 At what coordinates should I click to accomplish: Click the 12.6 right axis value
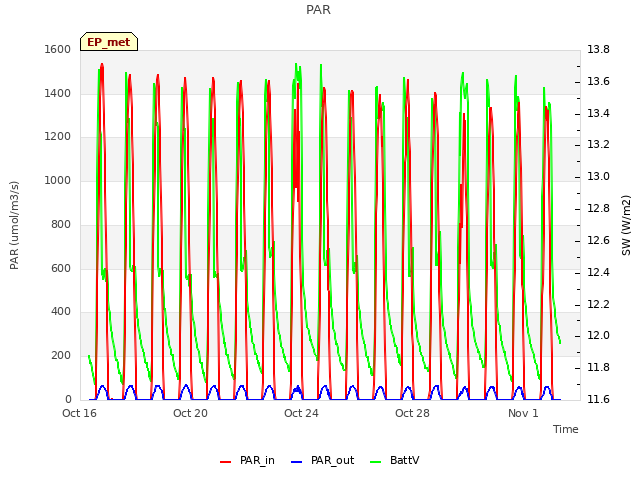pos(598,240)
